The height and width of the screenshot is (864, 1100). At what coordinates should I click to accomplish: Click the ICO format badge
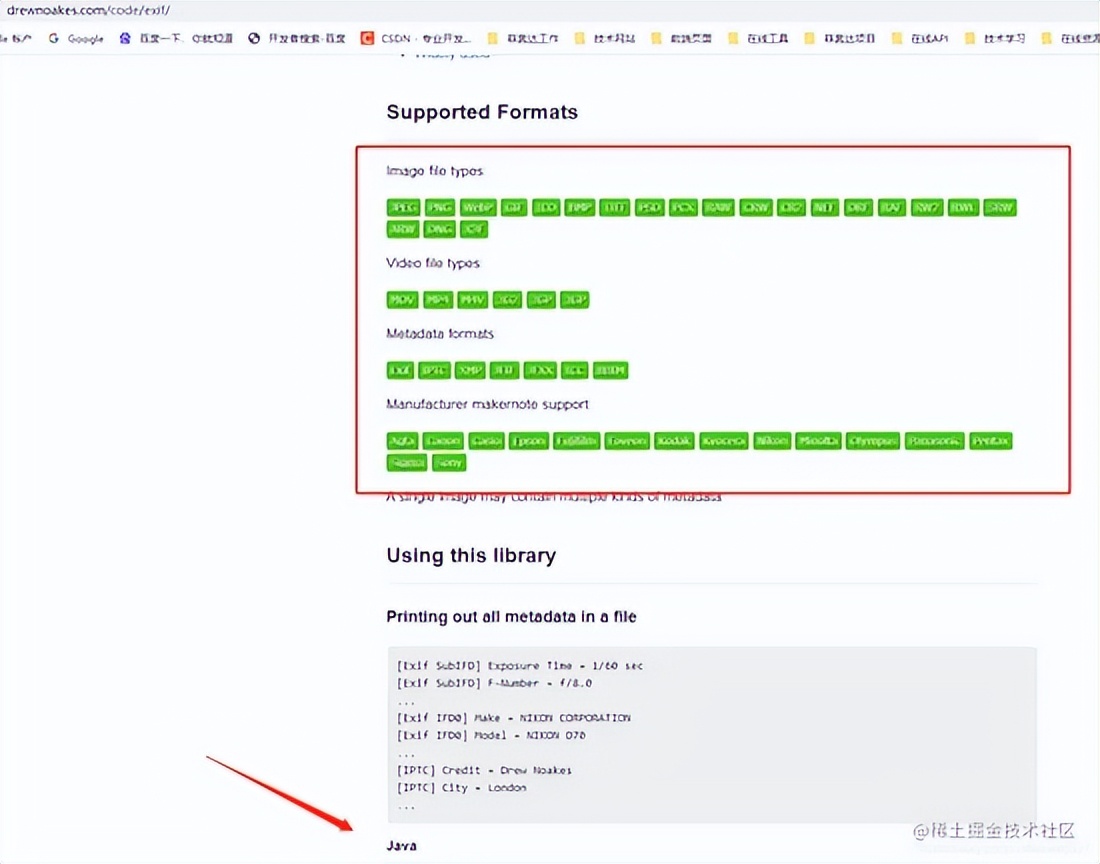[546, 208]
